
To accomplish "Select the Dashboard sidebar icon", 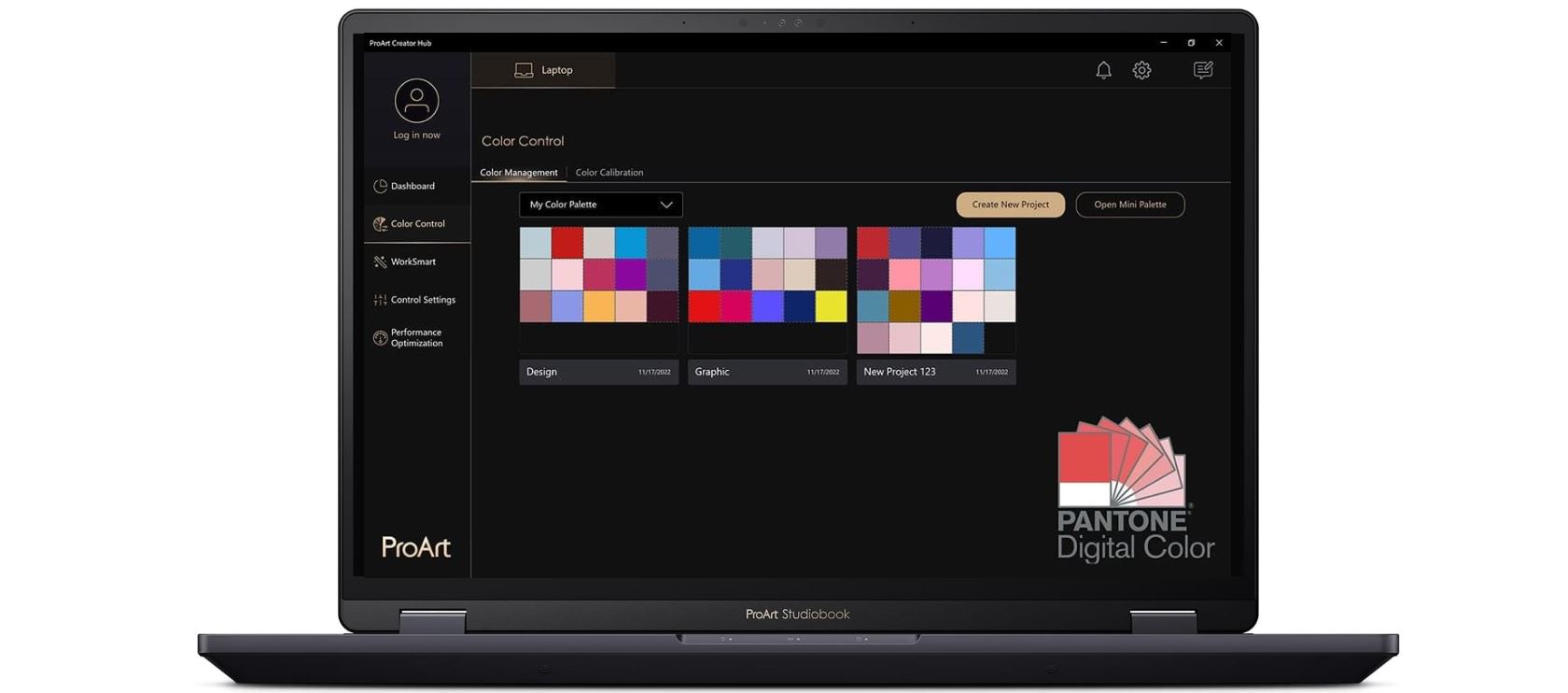I will [381, 186].
